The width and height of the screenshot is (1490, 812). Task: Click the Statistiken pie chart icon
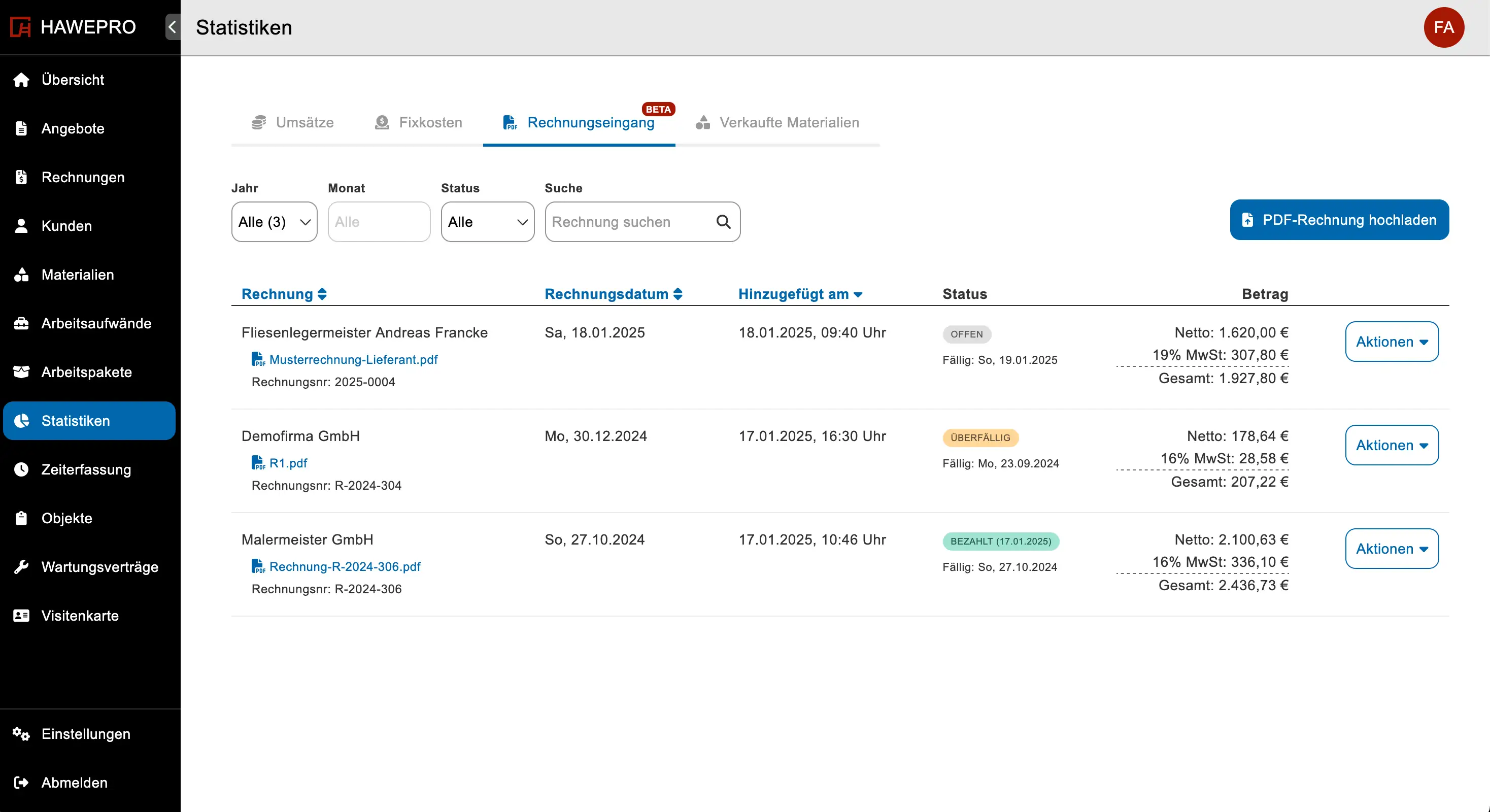coord(21,420)
